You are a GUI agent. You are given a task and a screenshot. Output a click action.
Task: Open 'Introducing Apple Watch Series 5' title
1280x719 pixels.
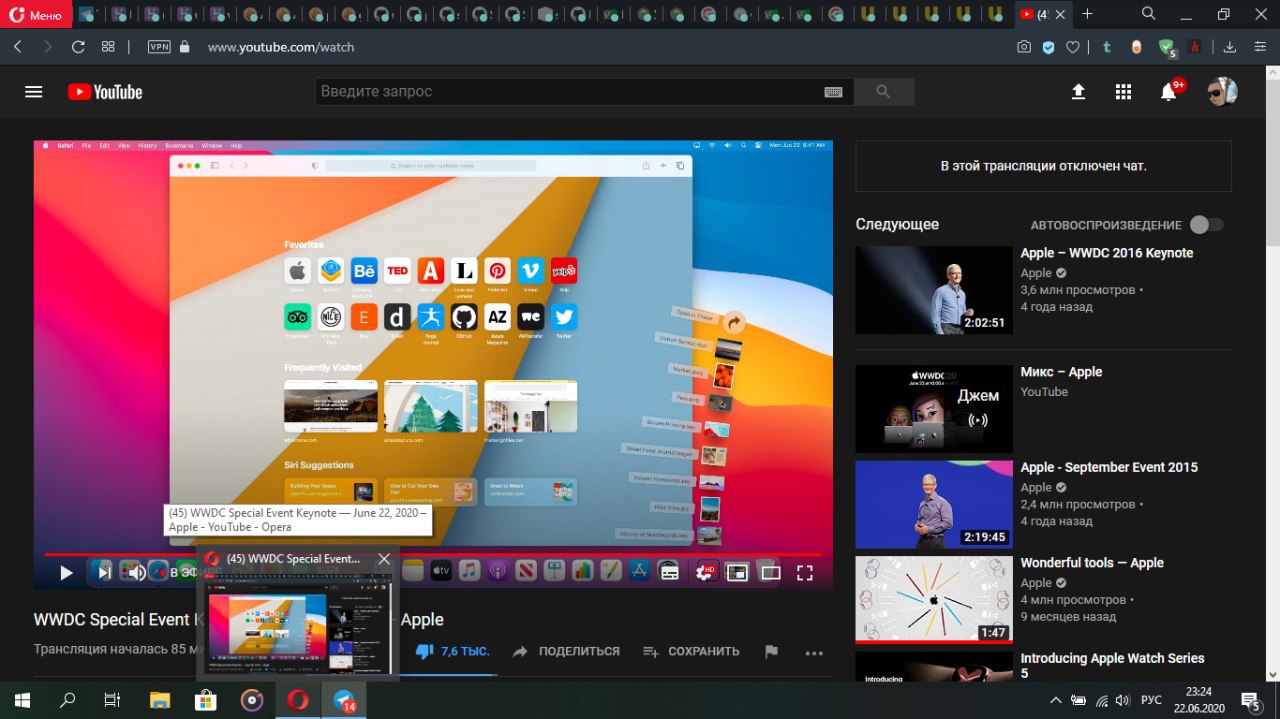[x=1112, y=665]
